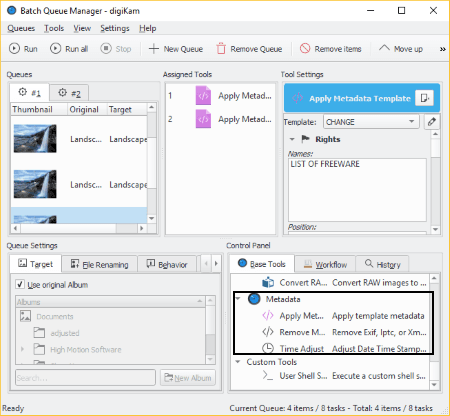The image size is (450, 416).
Task: Show more toolbar items chevron
Action: [x=442, y=49]
